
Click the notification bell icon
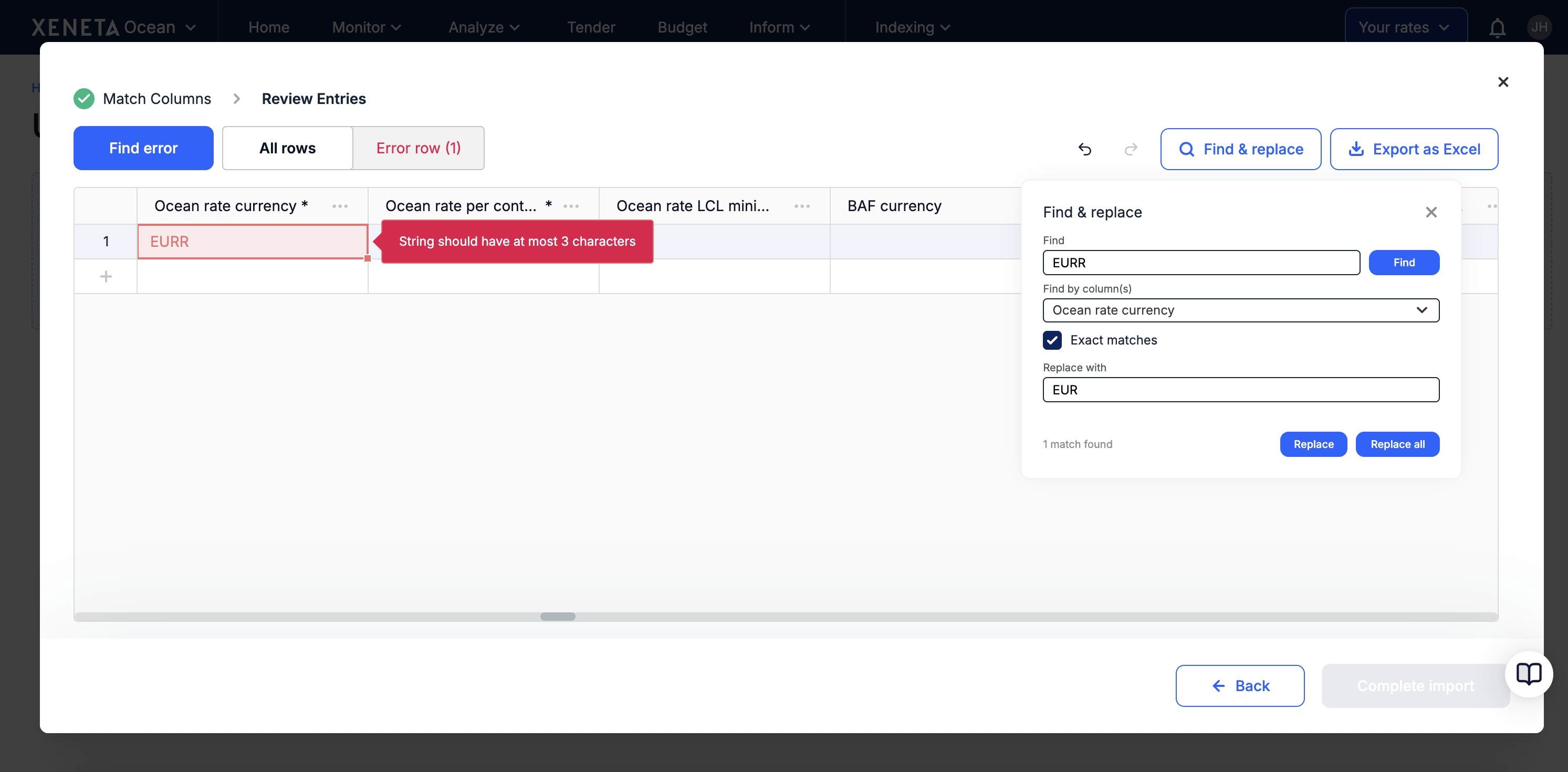1498,28
